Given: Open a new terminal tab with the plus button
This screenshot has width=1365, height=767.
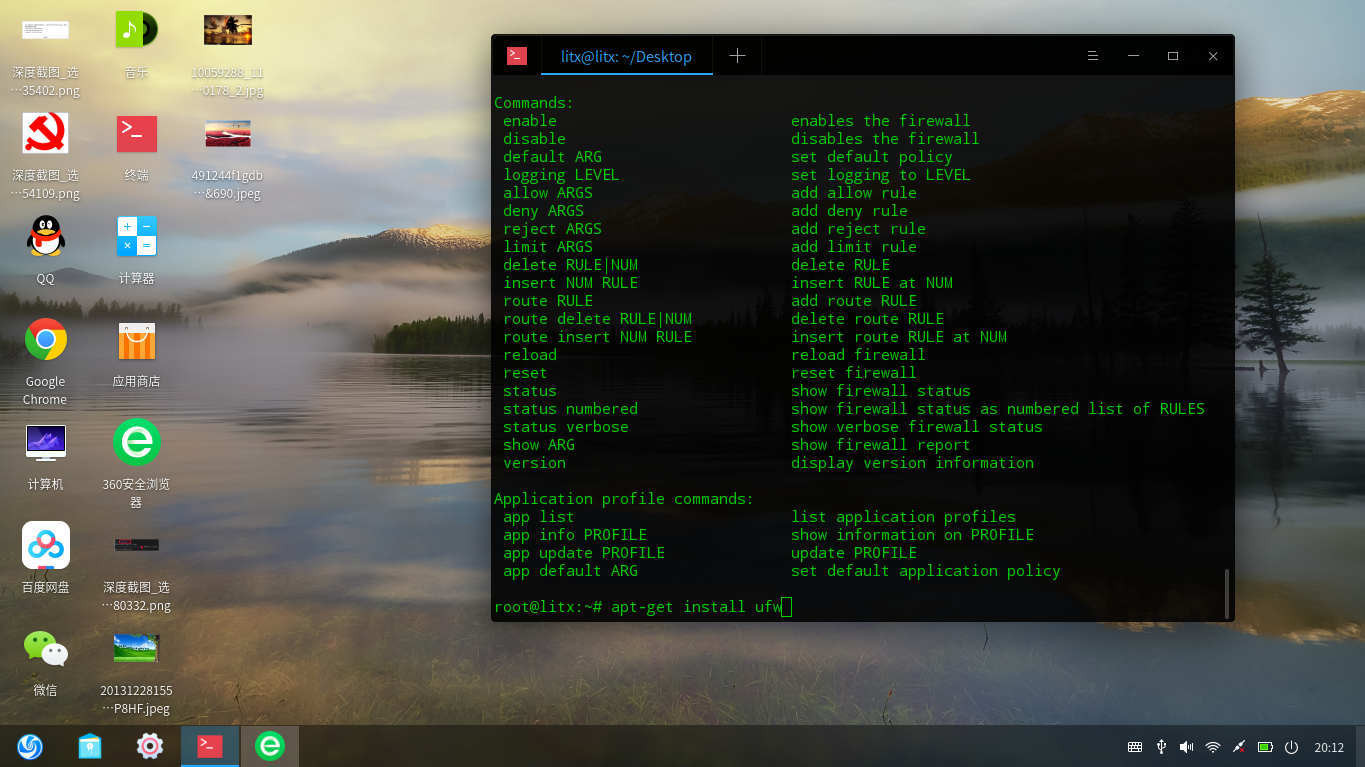Looking at the screenshot, I should click(737, 56).
